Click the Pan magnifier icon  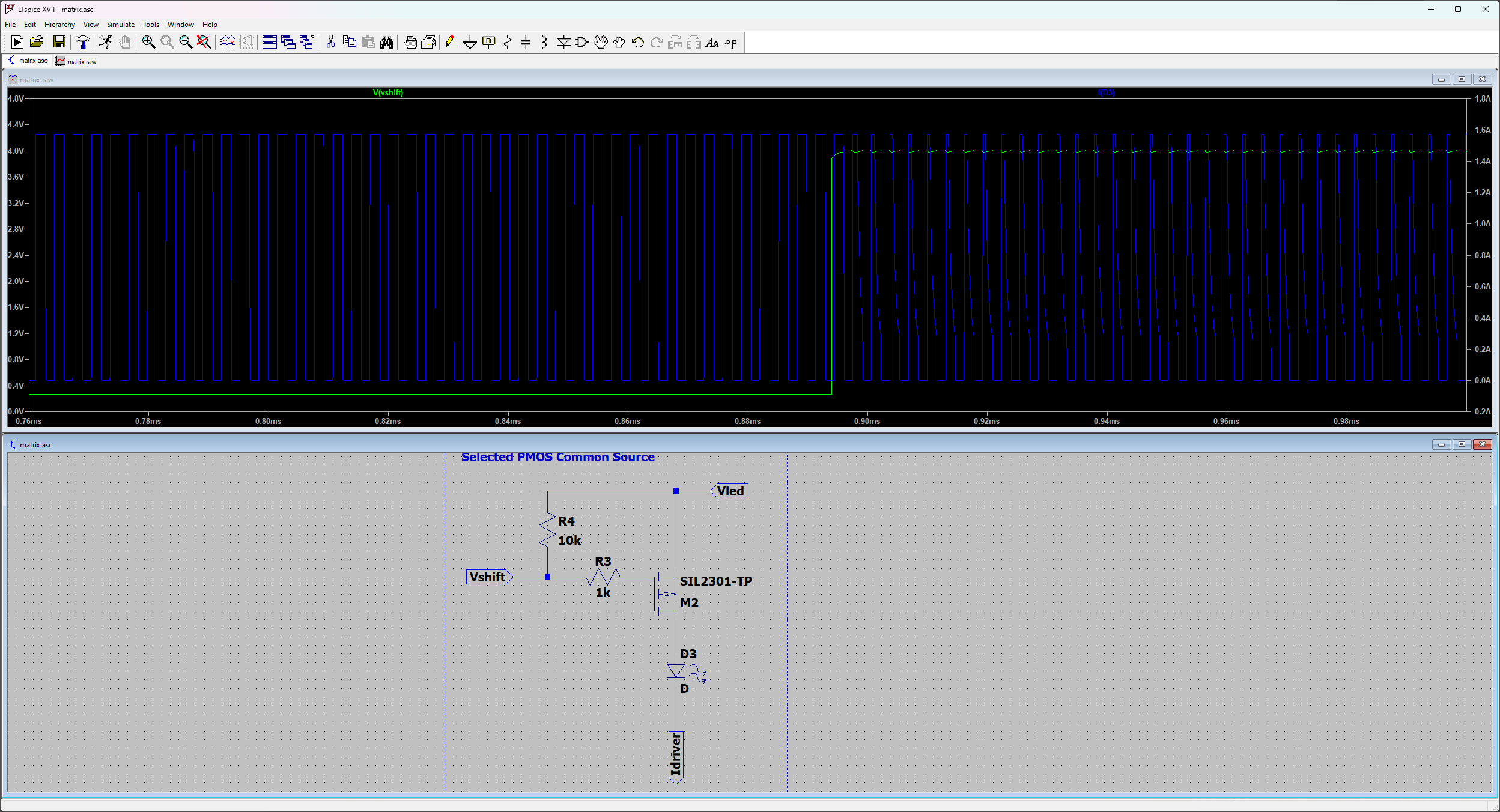point(167,42)
